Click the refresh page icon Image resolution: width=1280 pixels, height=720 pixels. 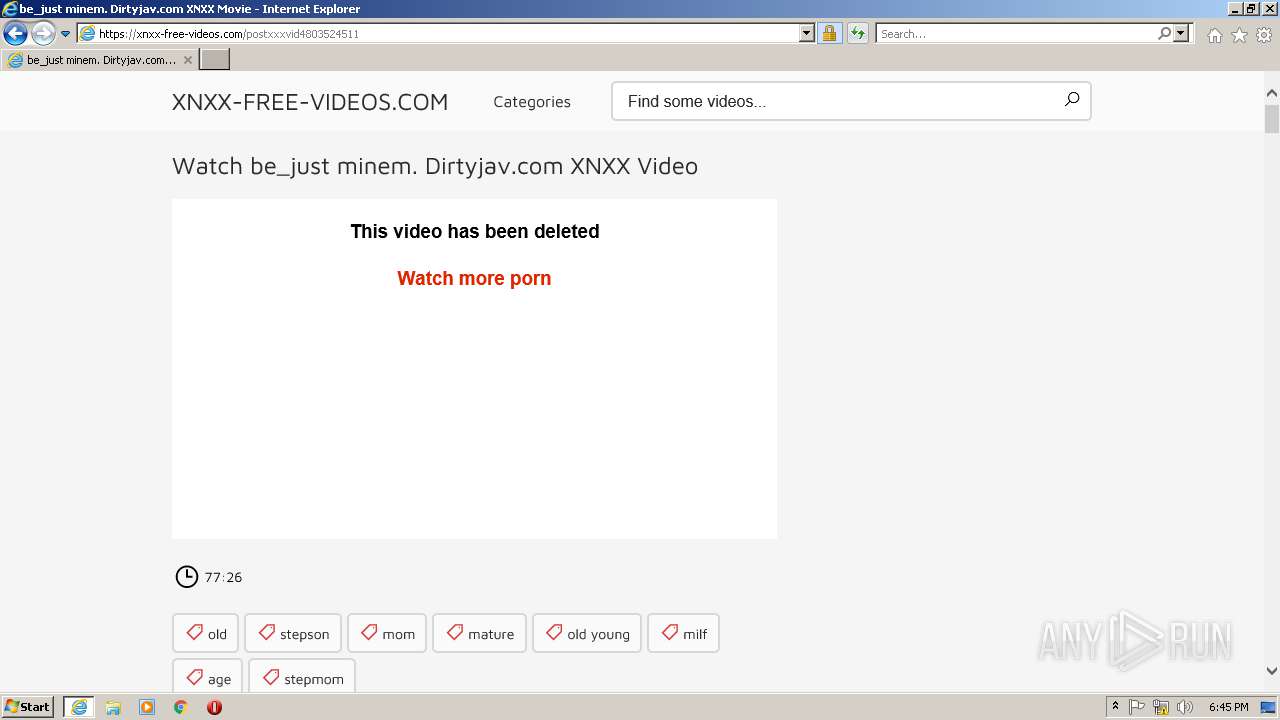point(858,34)
